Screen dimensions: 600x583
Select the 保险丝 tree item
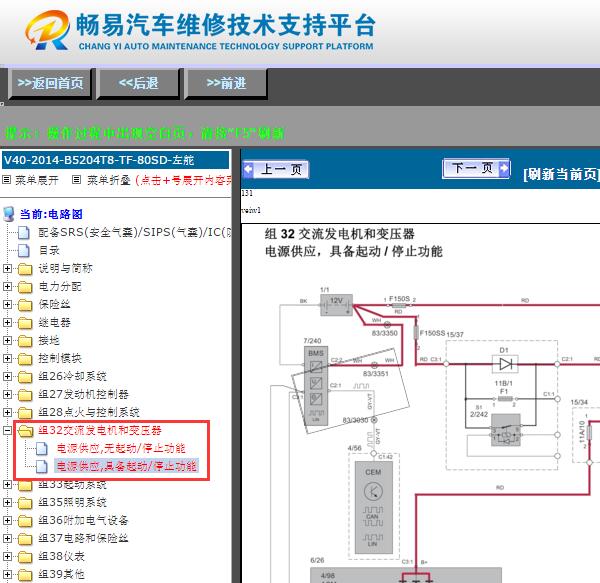[54, 304]
